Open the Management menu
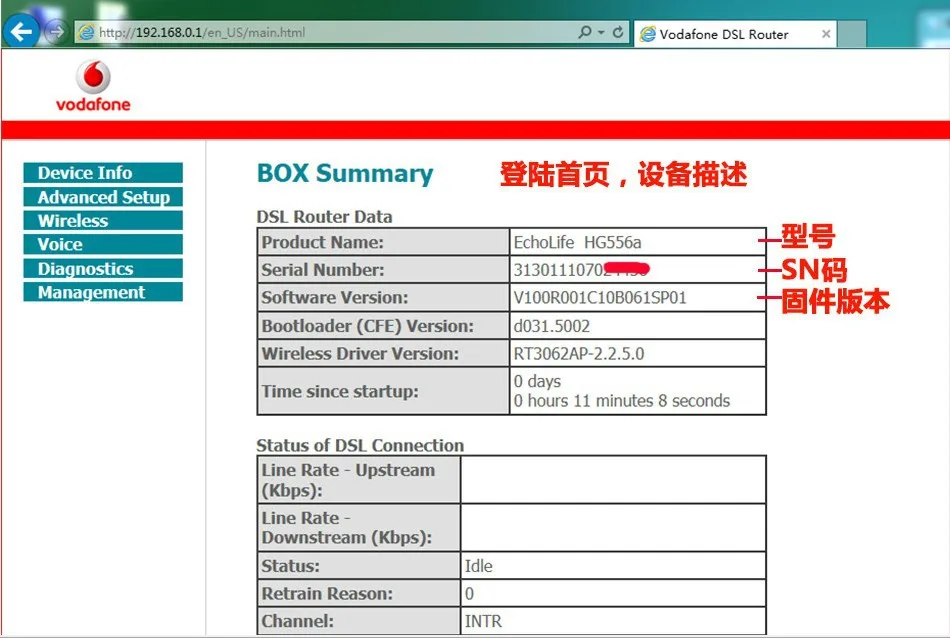 tap(103, 292)
